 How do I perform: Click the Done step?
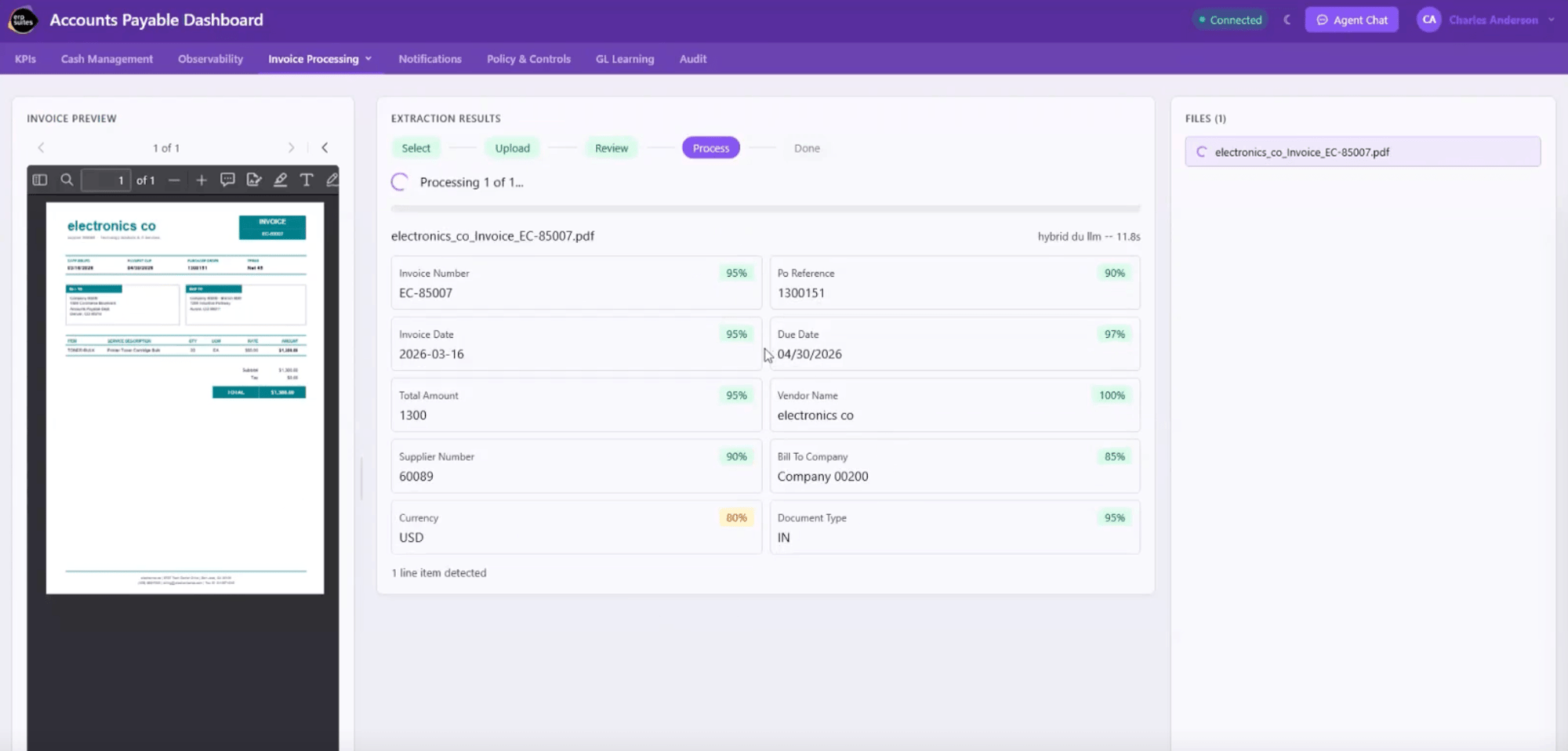point(807,148)
